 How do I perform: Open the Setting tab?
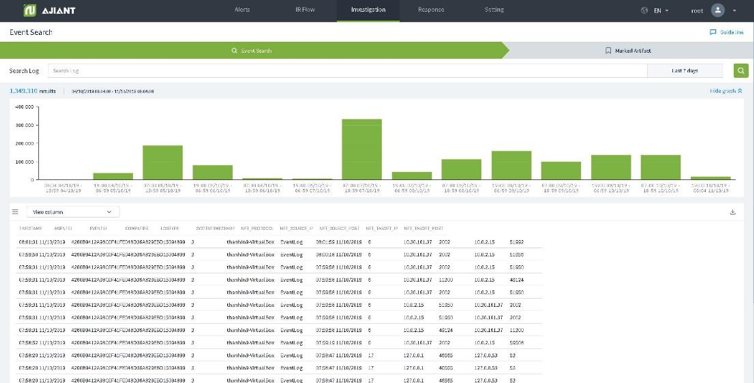(494, 10)
